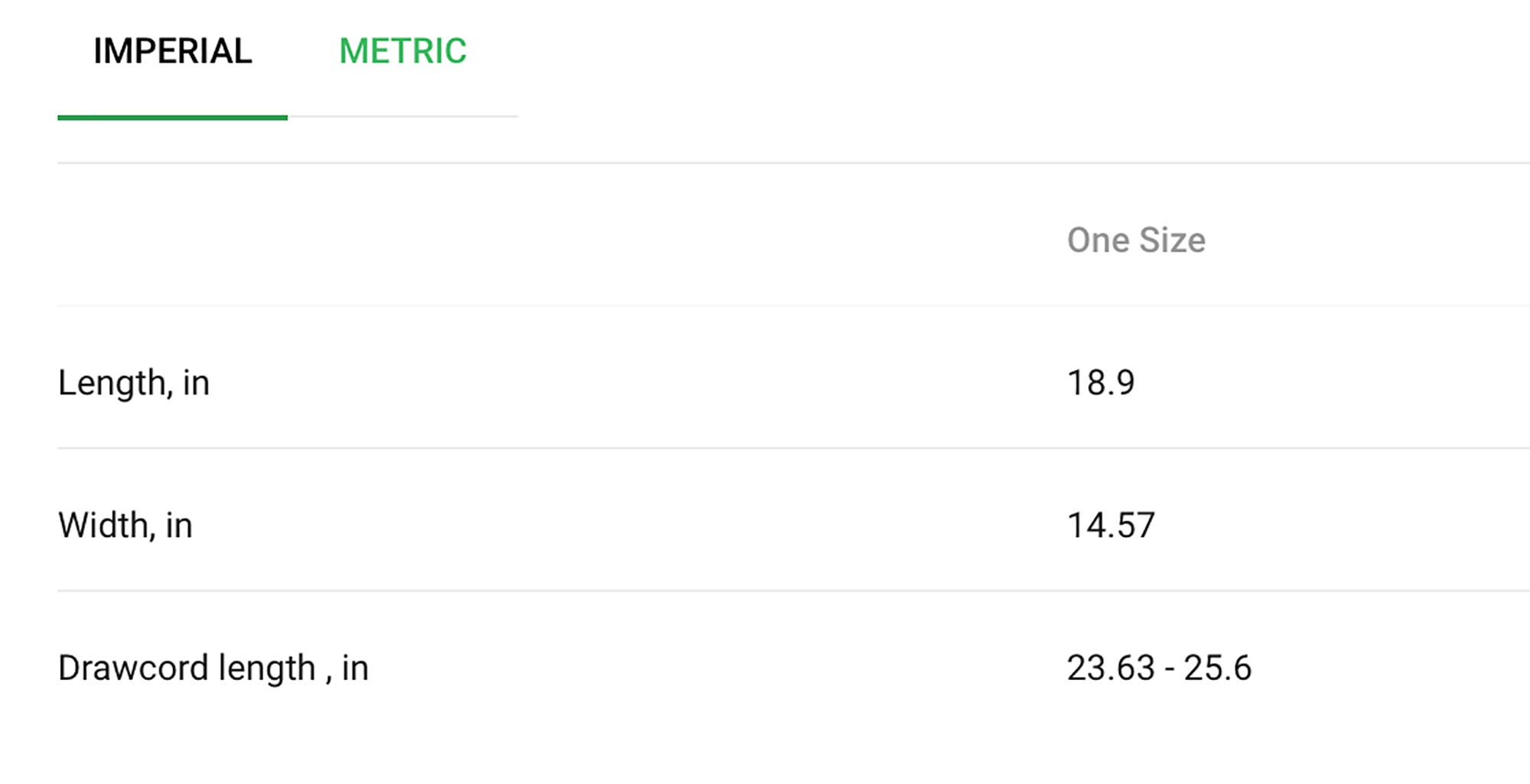The image size is (1530, 784).
Task: Click the 23.63 minimum drawcord value
Action: point(1111,668)
